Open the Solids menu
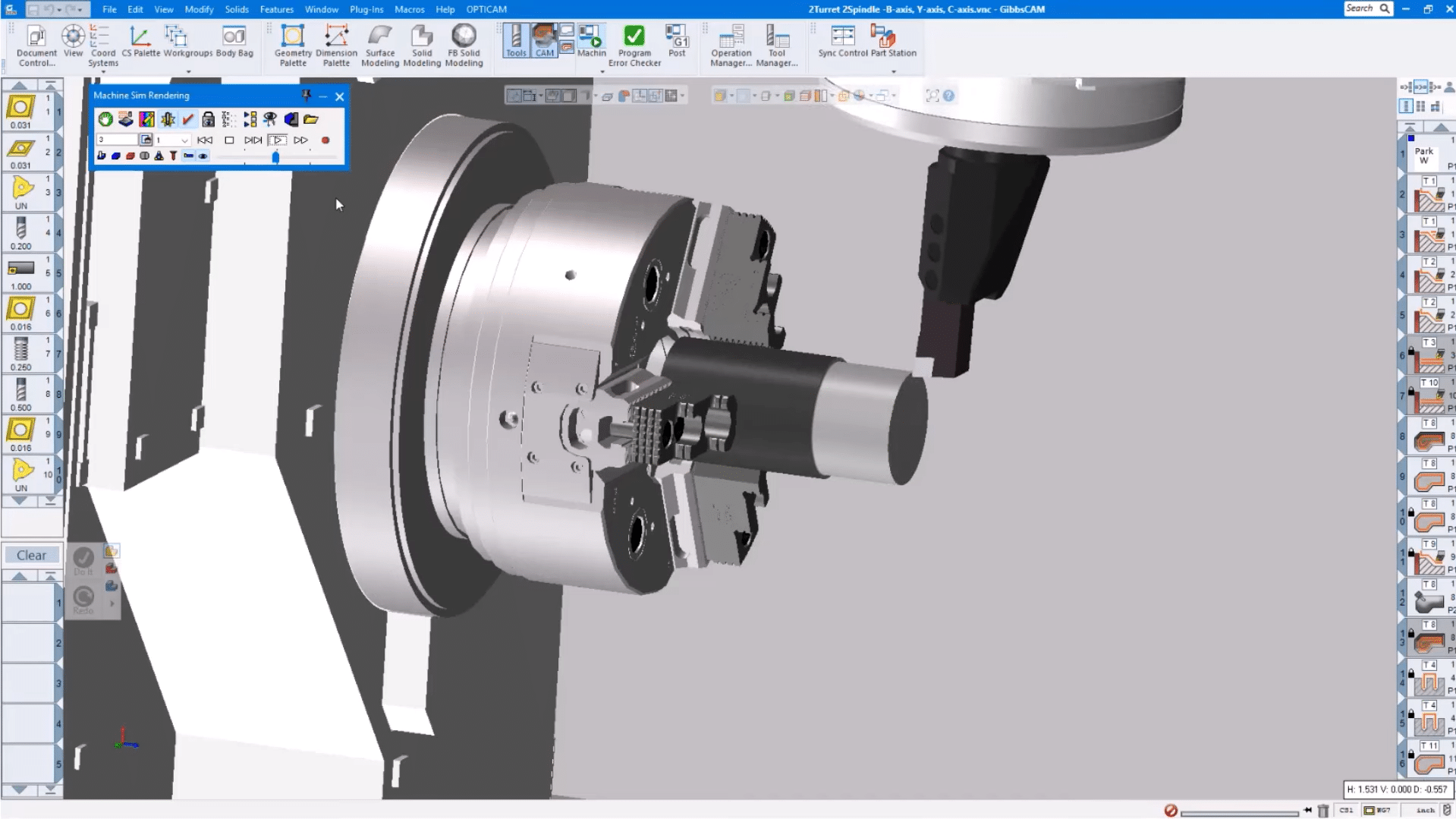Viewport: 1456px width, 819px height. [x=237, y=9]
